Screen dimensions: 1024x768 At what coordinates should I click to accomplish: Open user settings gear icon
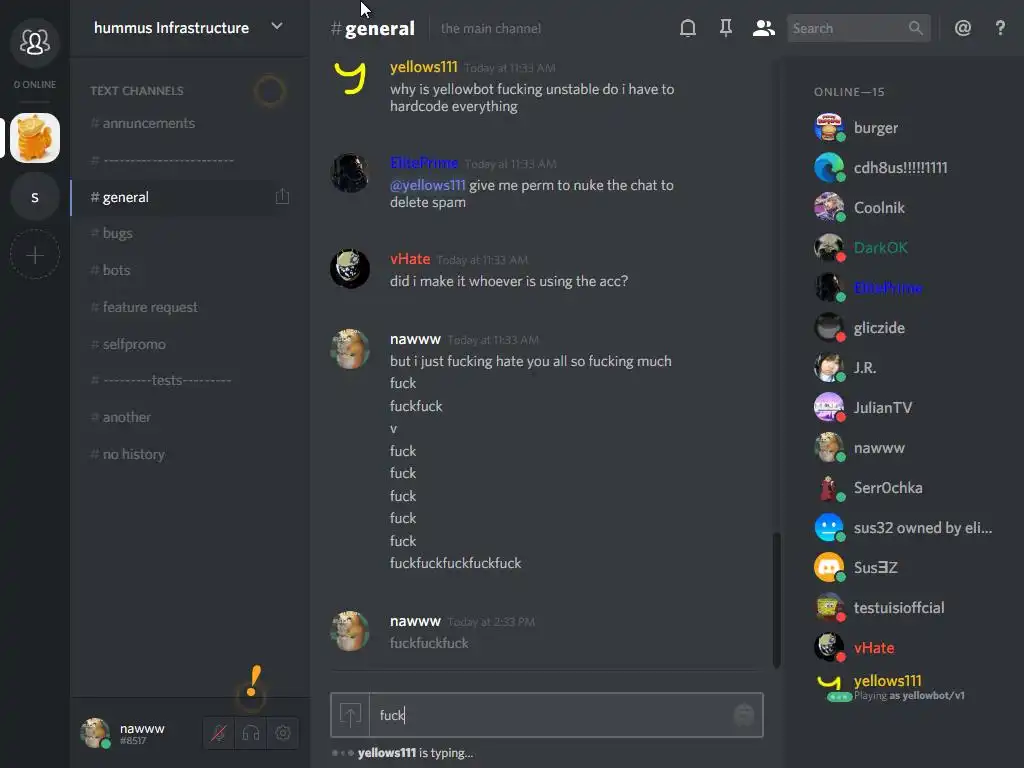click(283, 733)
